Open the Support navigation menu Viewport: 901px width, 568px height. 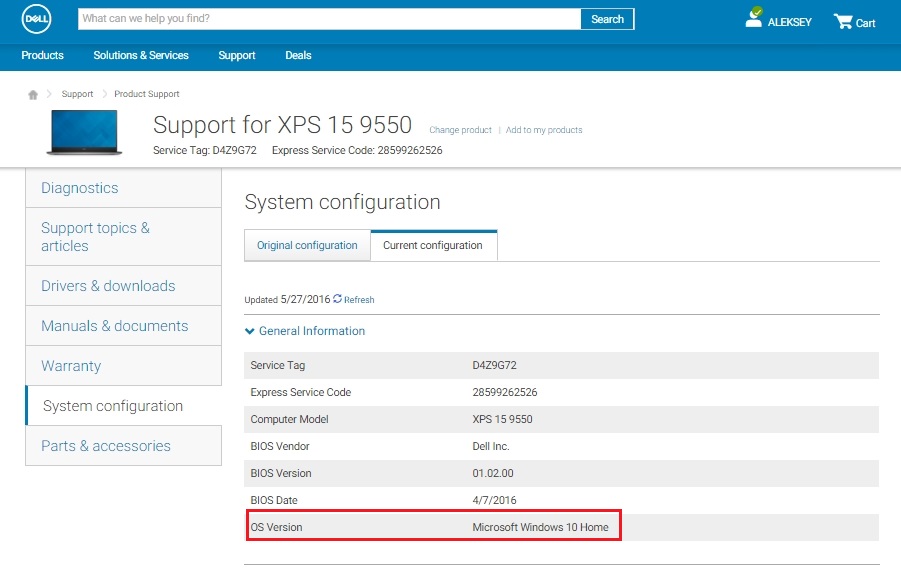pyautogui.click(x=237, y=55)
